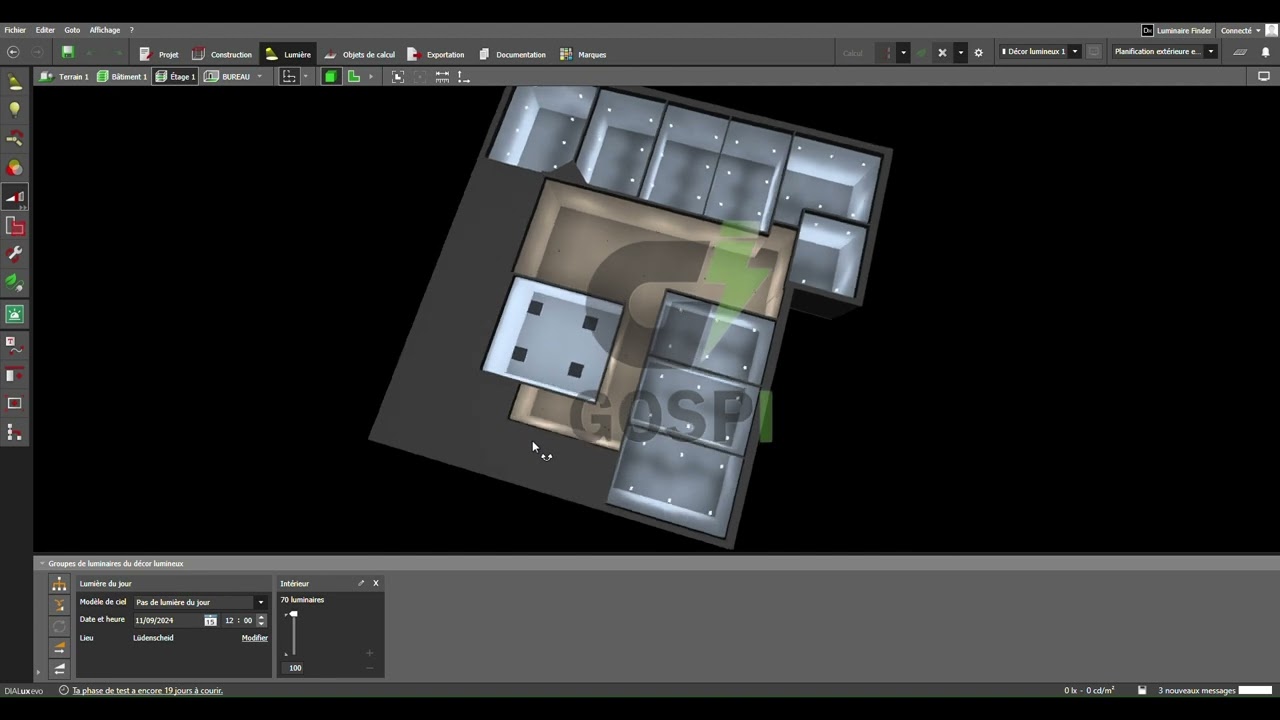Click the Modifier link for Lieu
This screenshot has height=720, width=1280.
255,638
